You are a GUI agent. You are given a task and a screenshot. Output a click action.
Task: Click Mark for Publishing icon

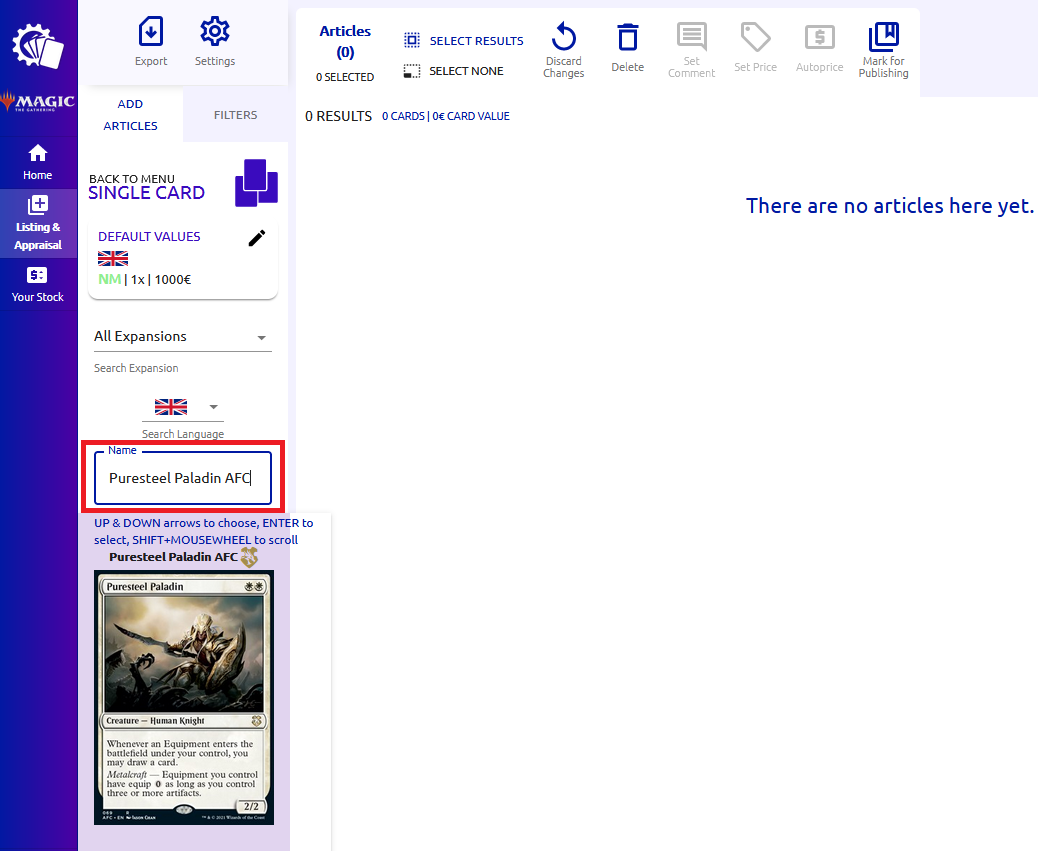pos(884,36)
